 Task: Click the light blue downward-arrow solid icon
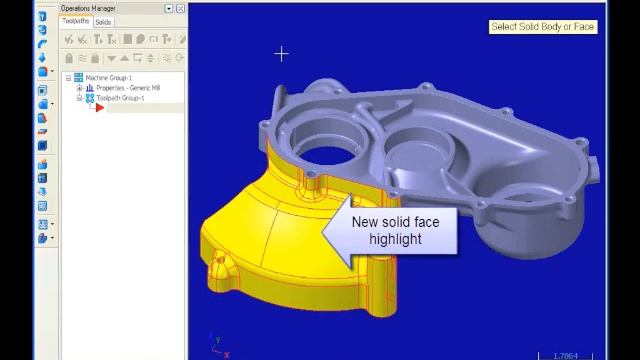click(x=42, y=191)
